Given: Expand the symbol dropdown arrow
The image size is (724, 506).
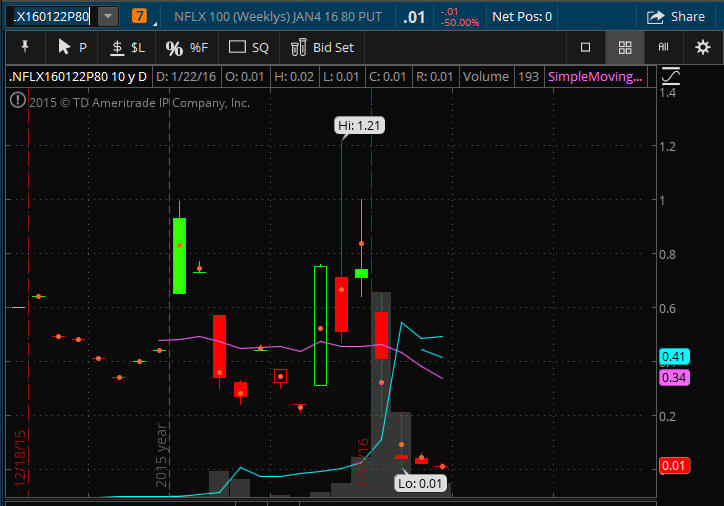Looking at the screenshot, I should (108, 16).
